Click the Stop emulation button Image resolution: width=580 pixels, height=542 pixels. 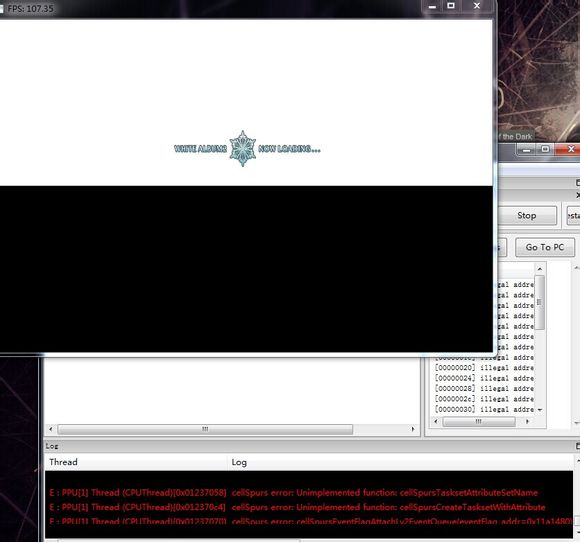click(x=526, y=216)
